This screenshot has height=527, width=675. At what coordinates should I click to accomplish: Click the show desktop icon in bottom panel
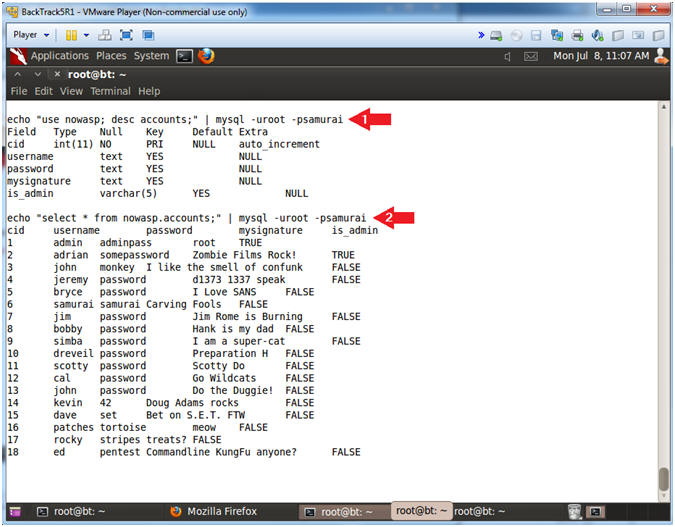[x=15, y=512]
